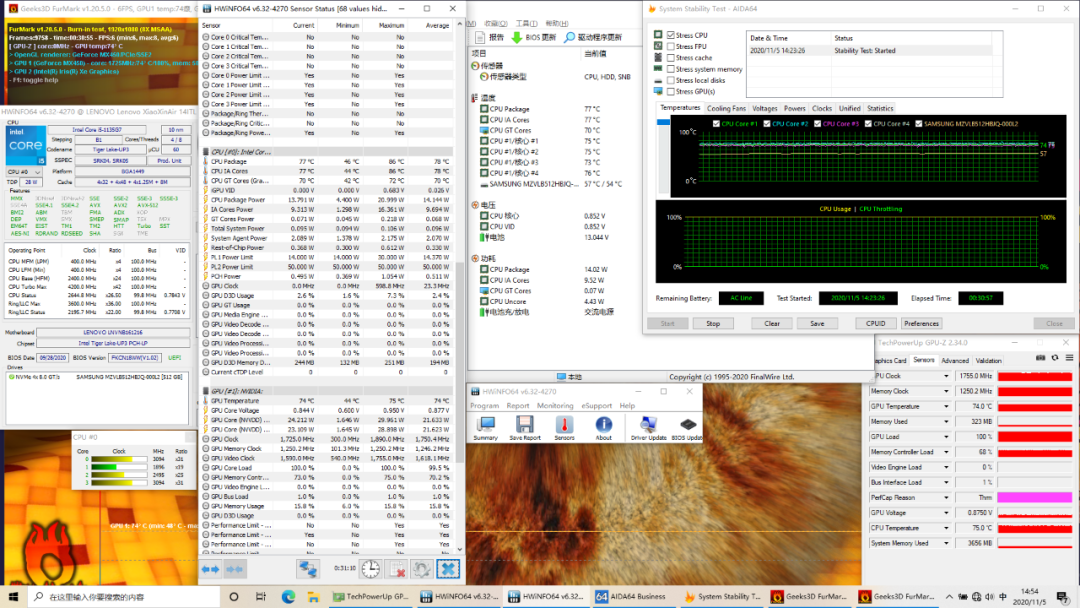Uncheck the Stress CPU checkbox
The height and width of the screenshot is (608, 1080).
671,35
